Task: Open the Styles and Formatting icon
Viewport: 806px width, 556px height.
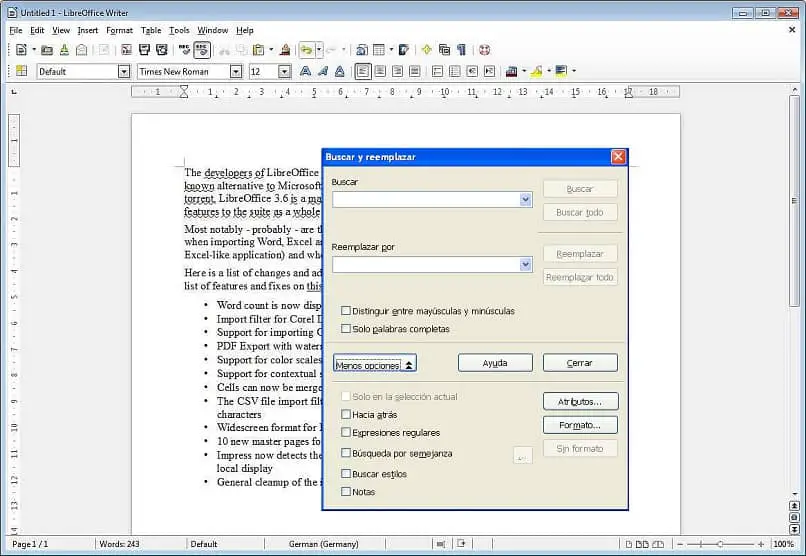Action: pyautogui.click(x=21, y=72)
